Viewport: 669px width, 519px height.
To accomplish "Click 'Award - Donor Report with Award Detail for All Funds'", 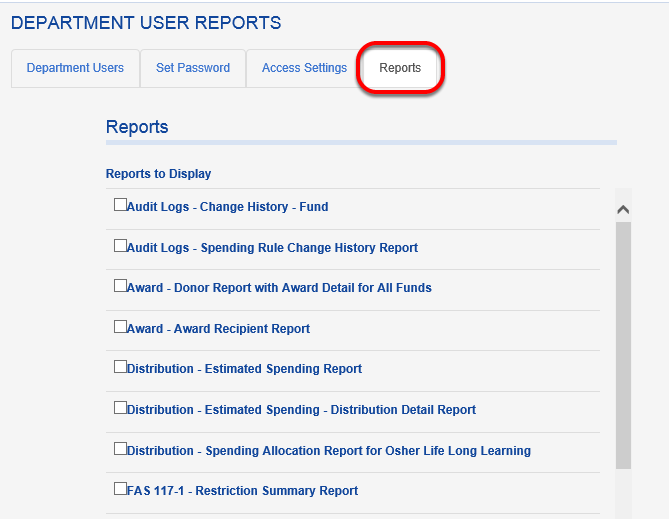I will coord(279,288).
